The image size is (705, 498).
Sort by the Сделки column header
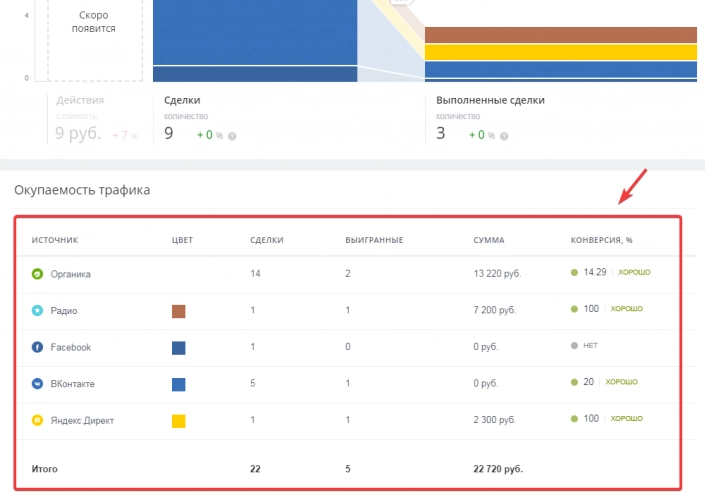click(267, 240)
